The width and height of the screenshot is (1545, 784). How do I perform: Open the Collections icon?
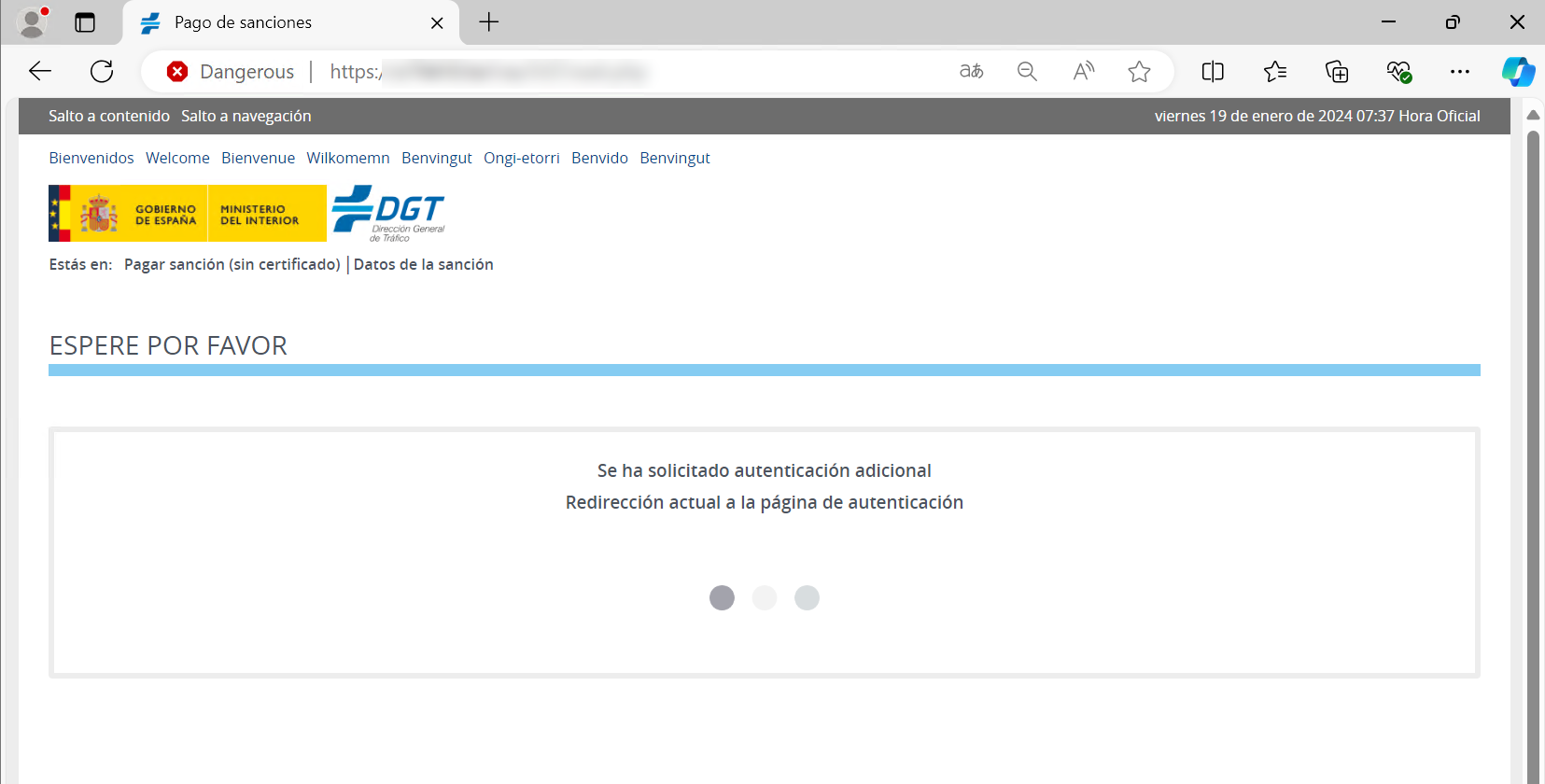(1336, 72)
